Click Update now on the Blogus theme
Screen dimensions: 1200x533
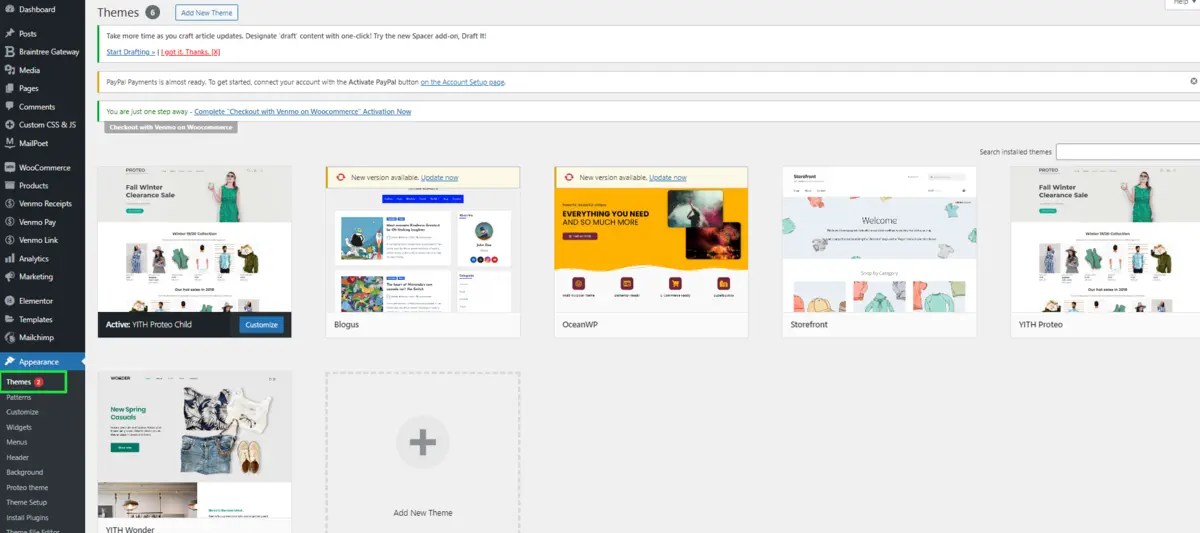tap(439, 178)
